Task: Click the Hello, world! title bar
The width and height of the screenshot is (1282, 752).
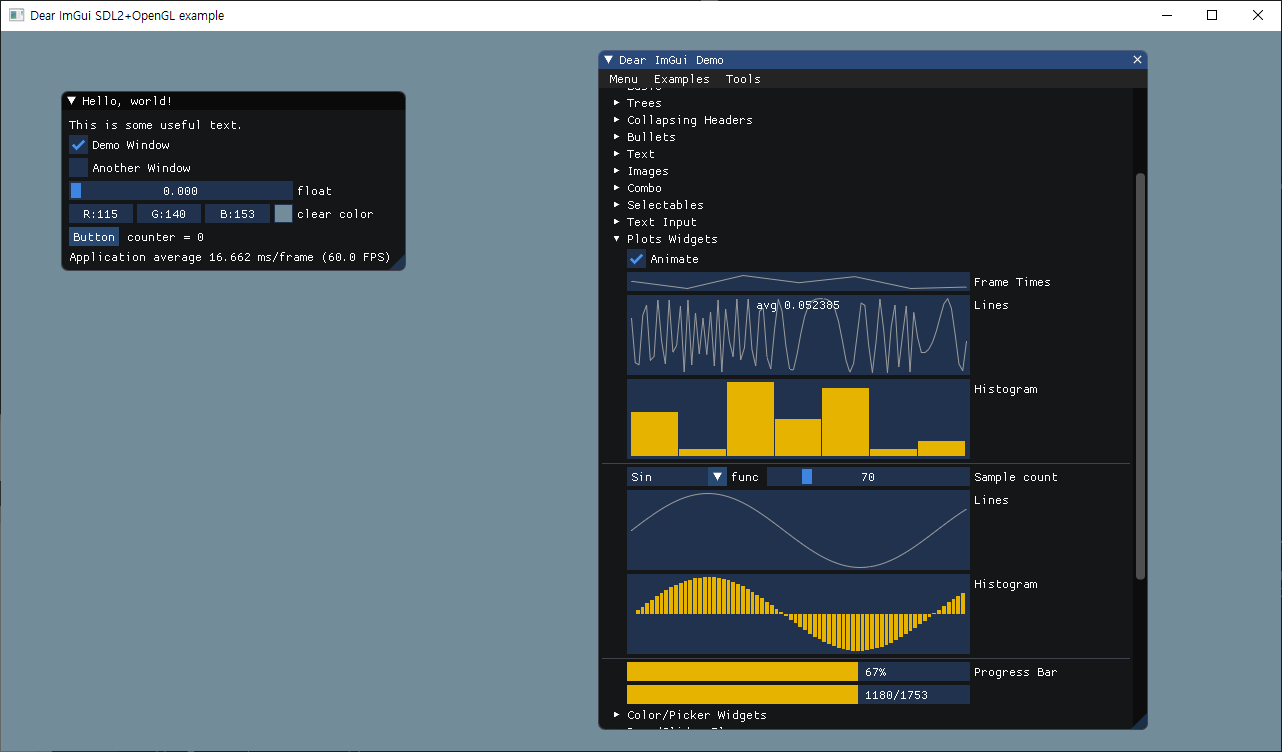Action: click(233, 101)
